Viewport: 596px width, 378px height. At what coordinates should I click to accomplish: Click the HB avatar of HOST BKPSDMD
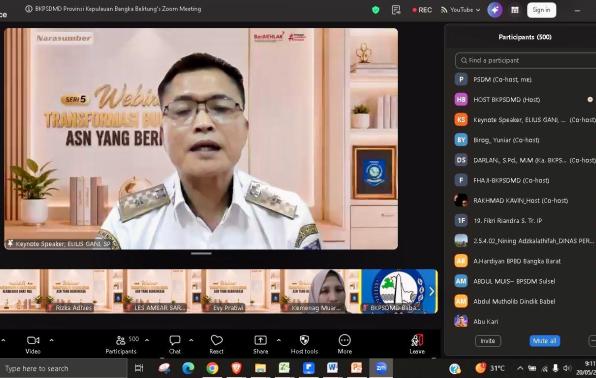tap(461, 100)
